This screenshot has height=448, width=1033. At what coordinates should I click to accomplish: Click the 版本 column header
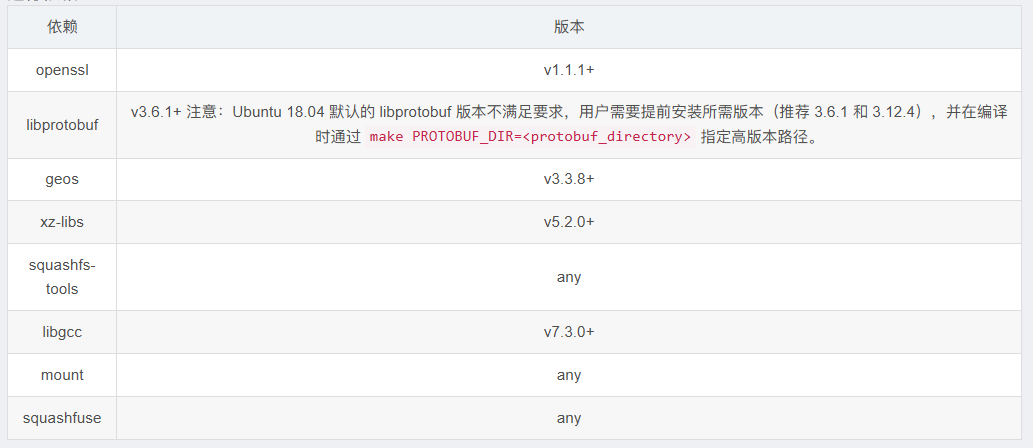(568, 27)
